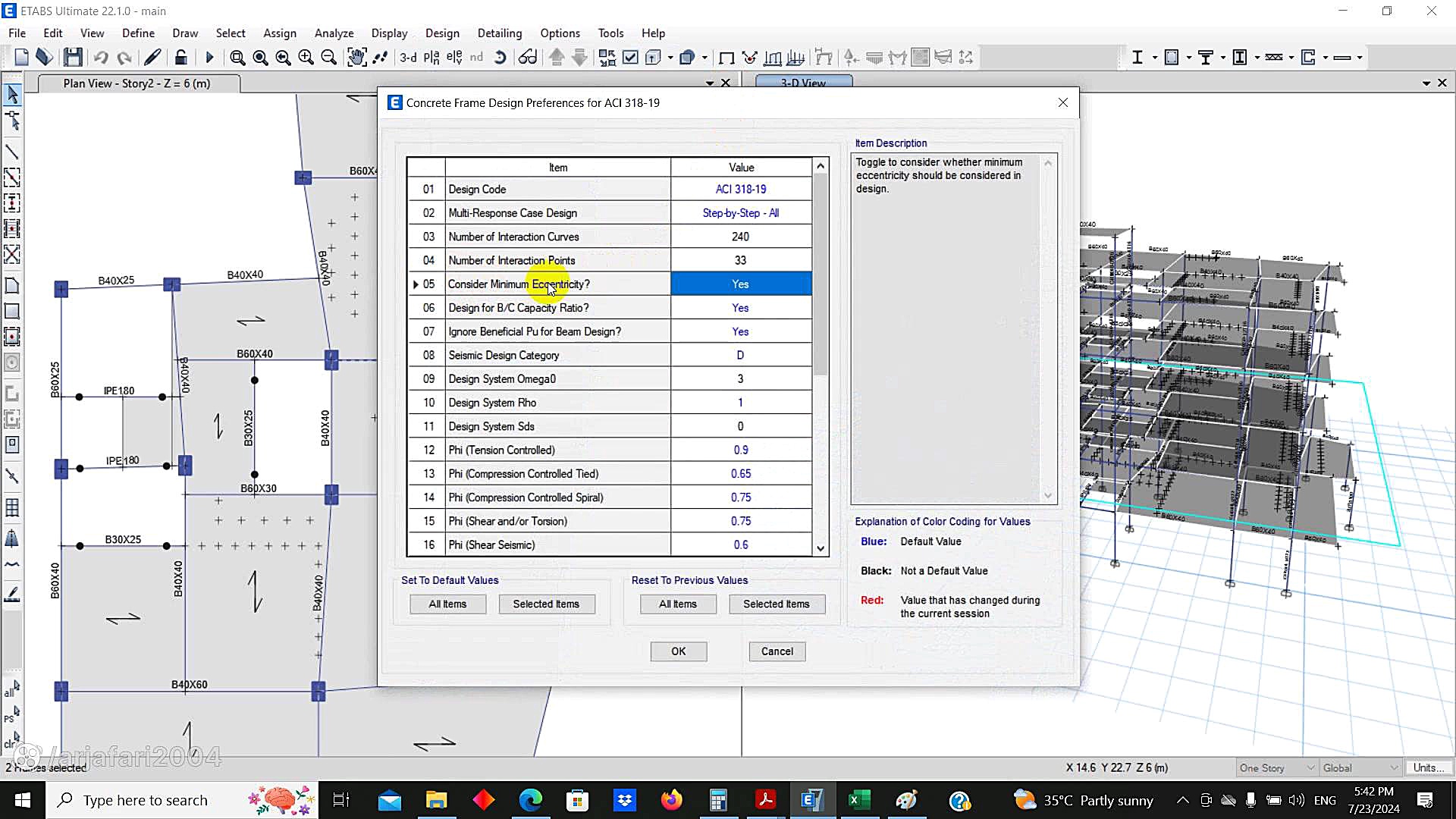This screenshot has height=819, width=1456.
Task: Click the perspective toggle glasses icon
Action: pyautogui.click(x=528, y=58)
